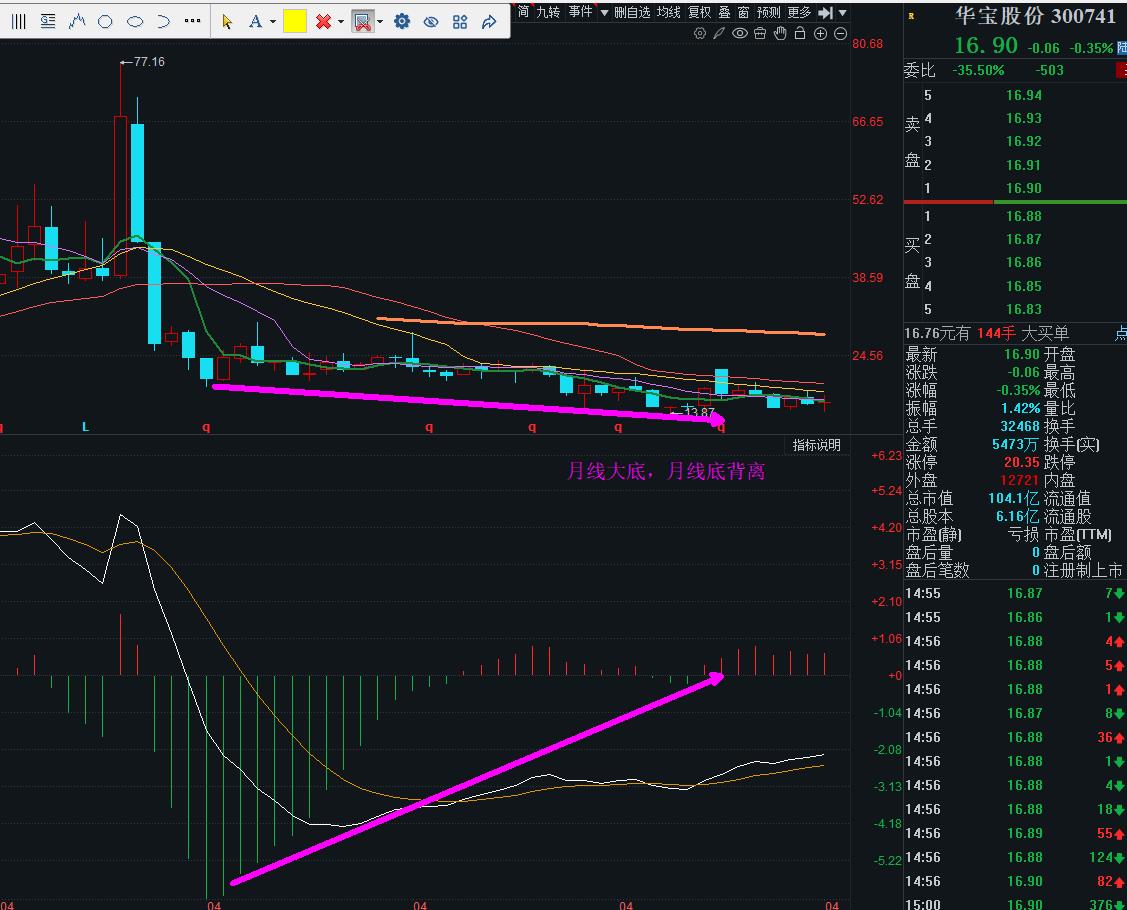1127x910 pixels.
Task: Open text tool dropdown arrow next to A
Action: tap(272, 22)
